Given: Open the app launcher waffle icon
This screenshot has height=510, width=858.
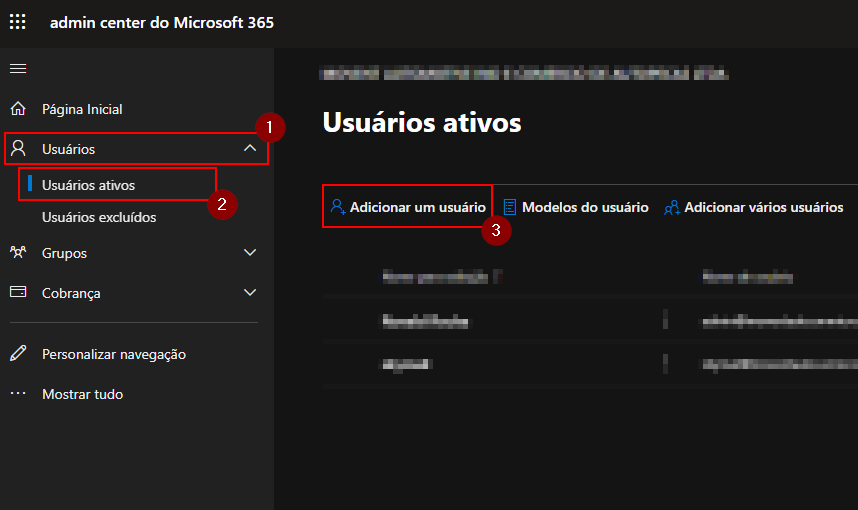Looking at the screenshot, I should point(18,22).
